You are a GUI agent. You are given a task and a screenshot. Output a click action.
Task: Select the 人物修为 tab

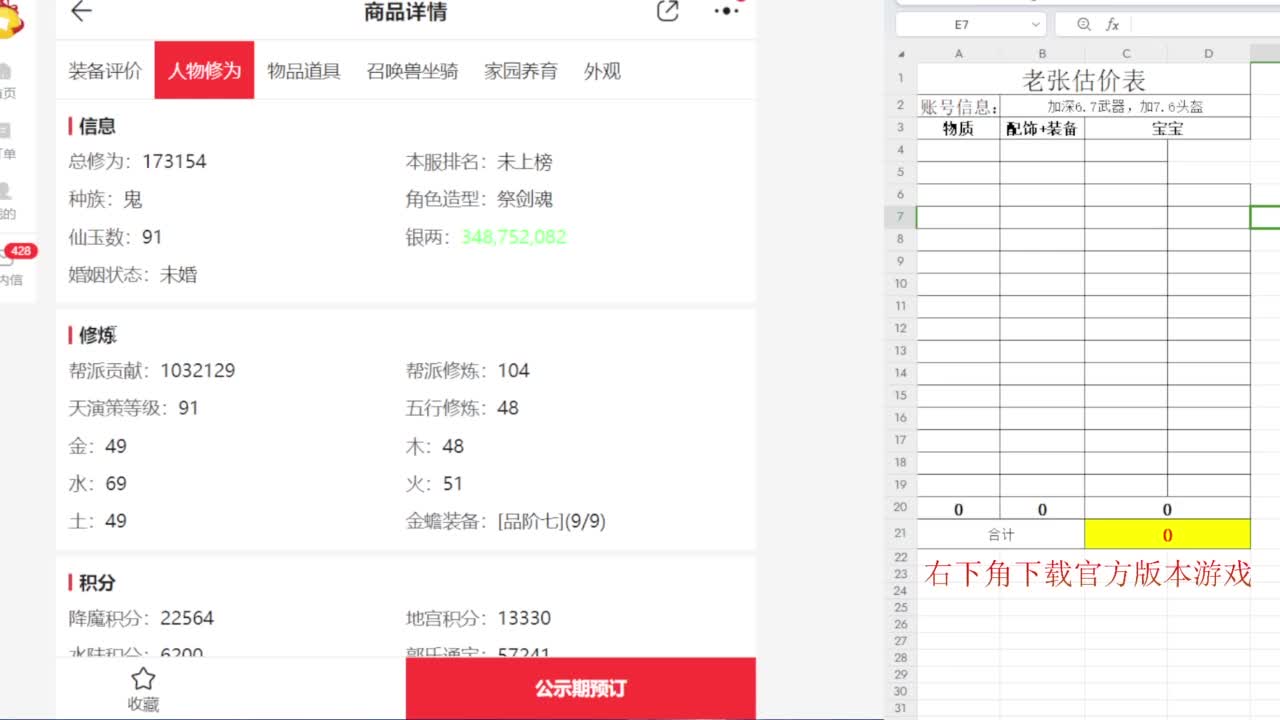(204, 71)
